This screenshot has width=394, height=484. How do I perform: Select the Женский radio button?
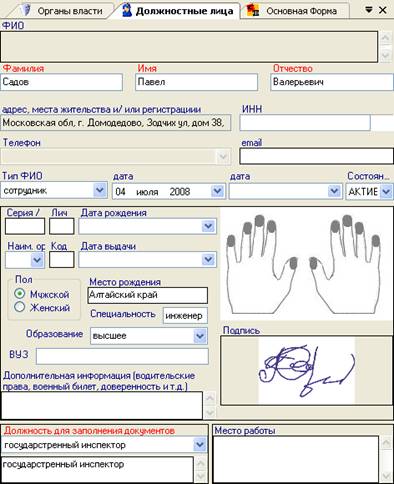pyautogui.click(x=20, y=307)
